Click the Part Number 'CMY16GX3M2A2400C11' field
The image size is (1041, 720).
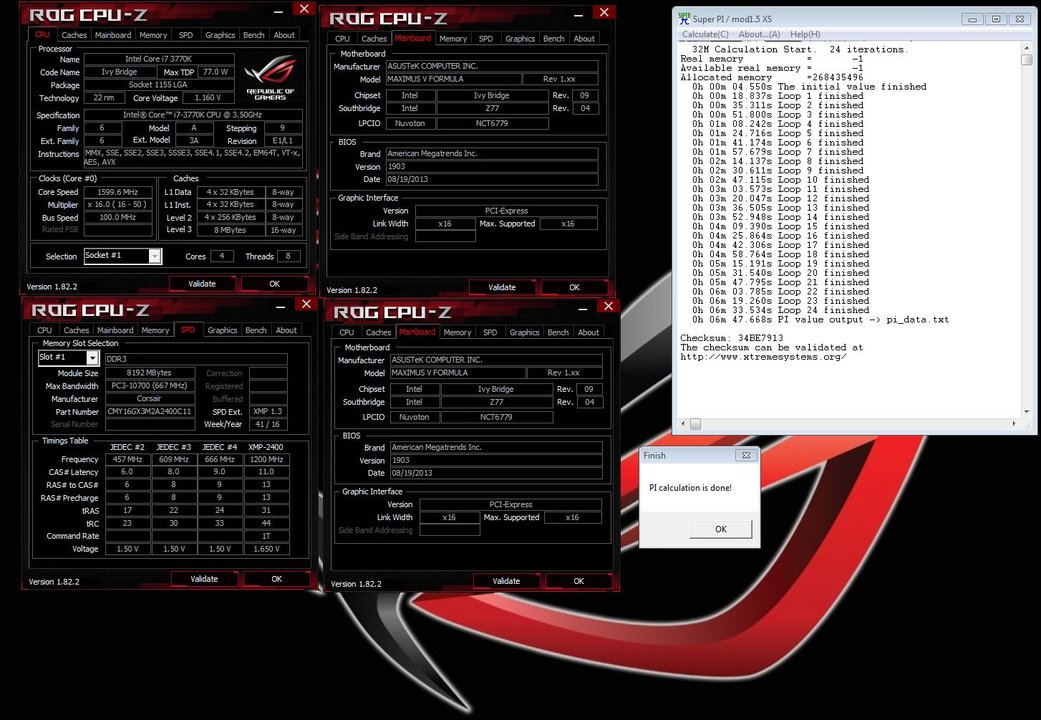click(x=149, y=412)
